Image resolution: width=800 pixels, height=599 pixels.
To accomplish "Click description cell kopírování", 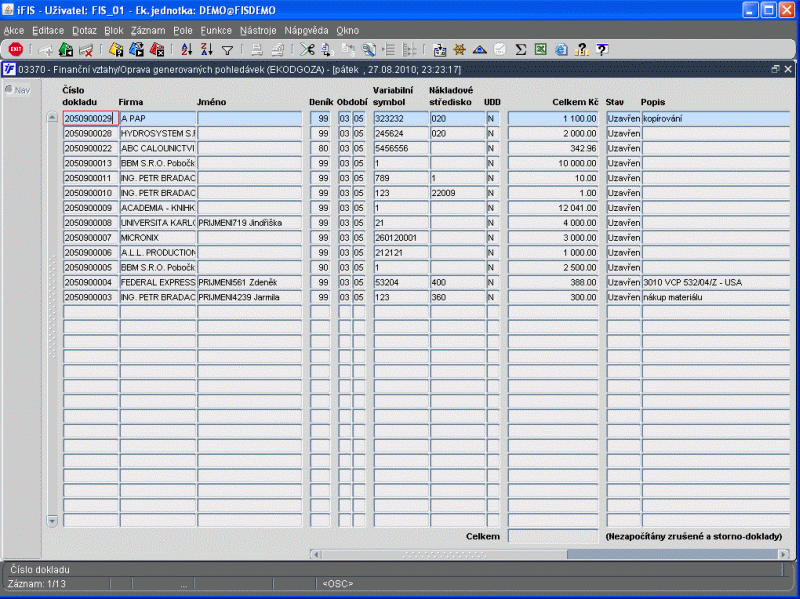I will click(715, 118).
